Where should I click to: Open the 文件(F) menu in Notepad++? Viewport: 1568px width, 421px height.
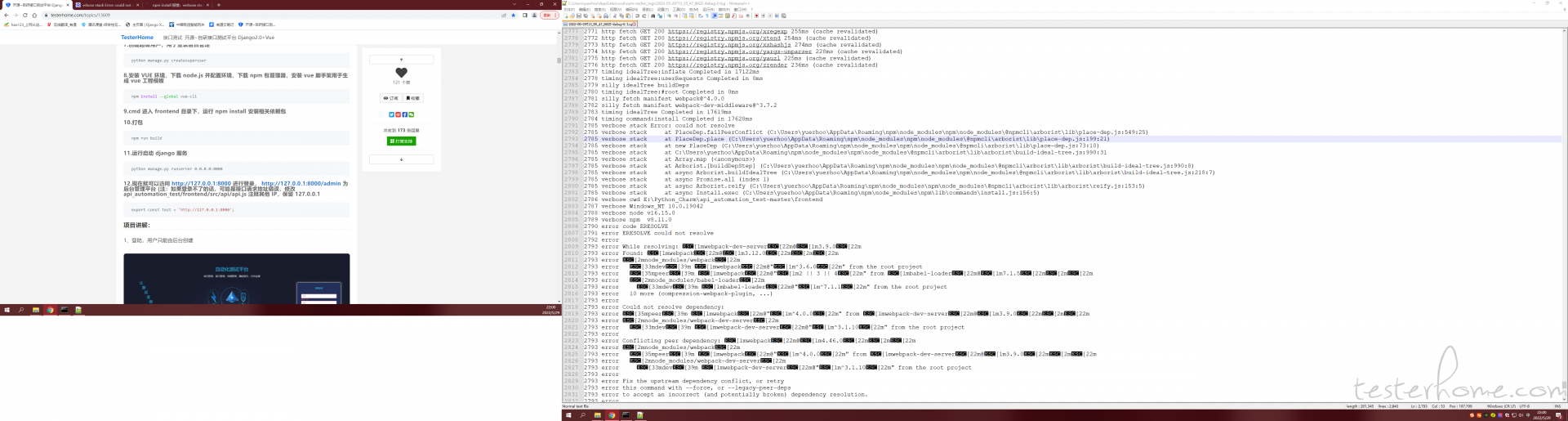[x=569, y=10]
